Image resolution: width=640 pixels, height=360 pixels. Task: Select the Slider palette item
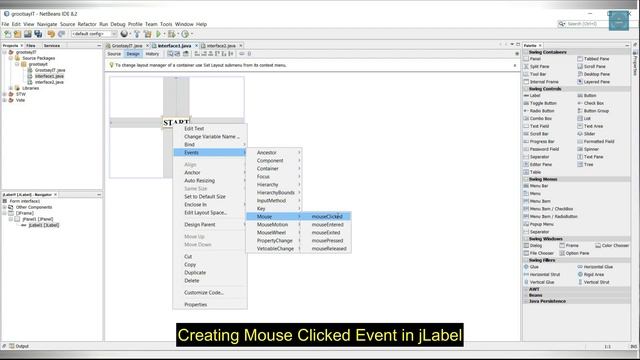(587, 134)
